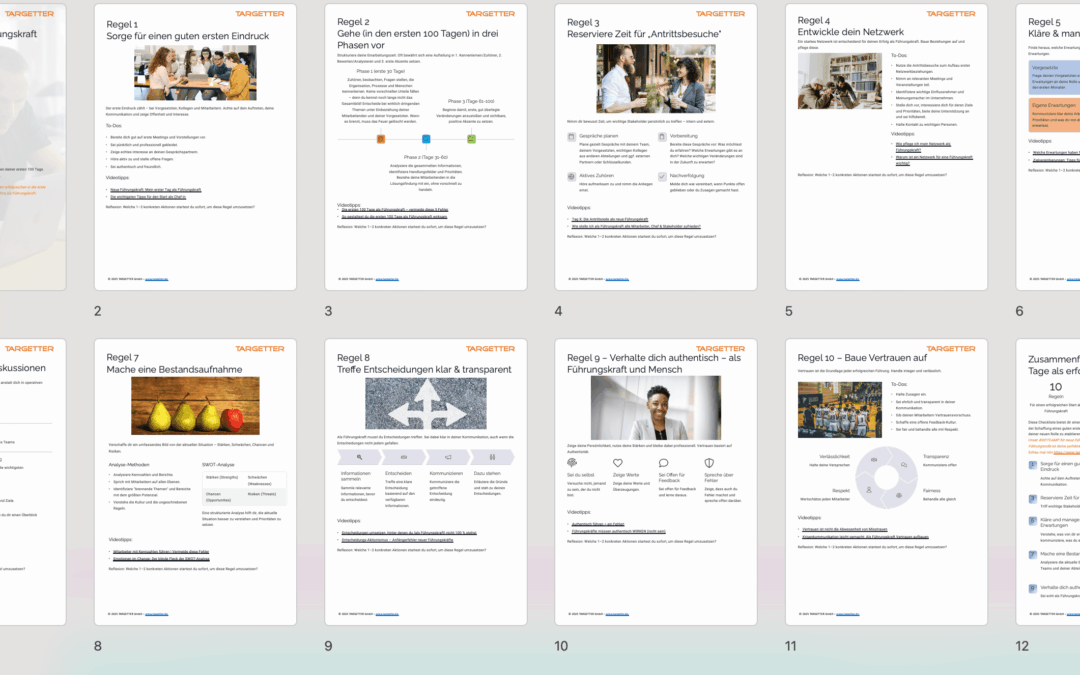
Task: Click the circular trust diagram on Regel 10
Action: [x=886, y=477]
